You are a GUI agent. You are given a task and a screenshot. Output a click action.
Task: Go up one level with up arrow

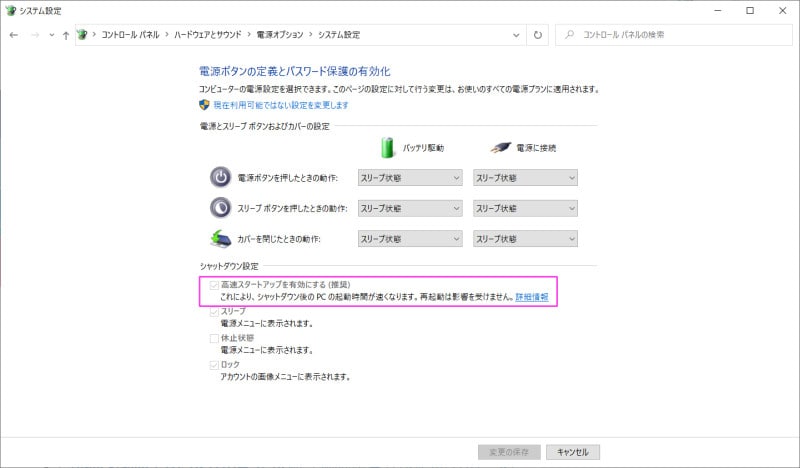[x=66, y=35]
